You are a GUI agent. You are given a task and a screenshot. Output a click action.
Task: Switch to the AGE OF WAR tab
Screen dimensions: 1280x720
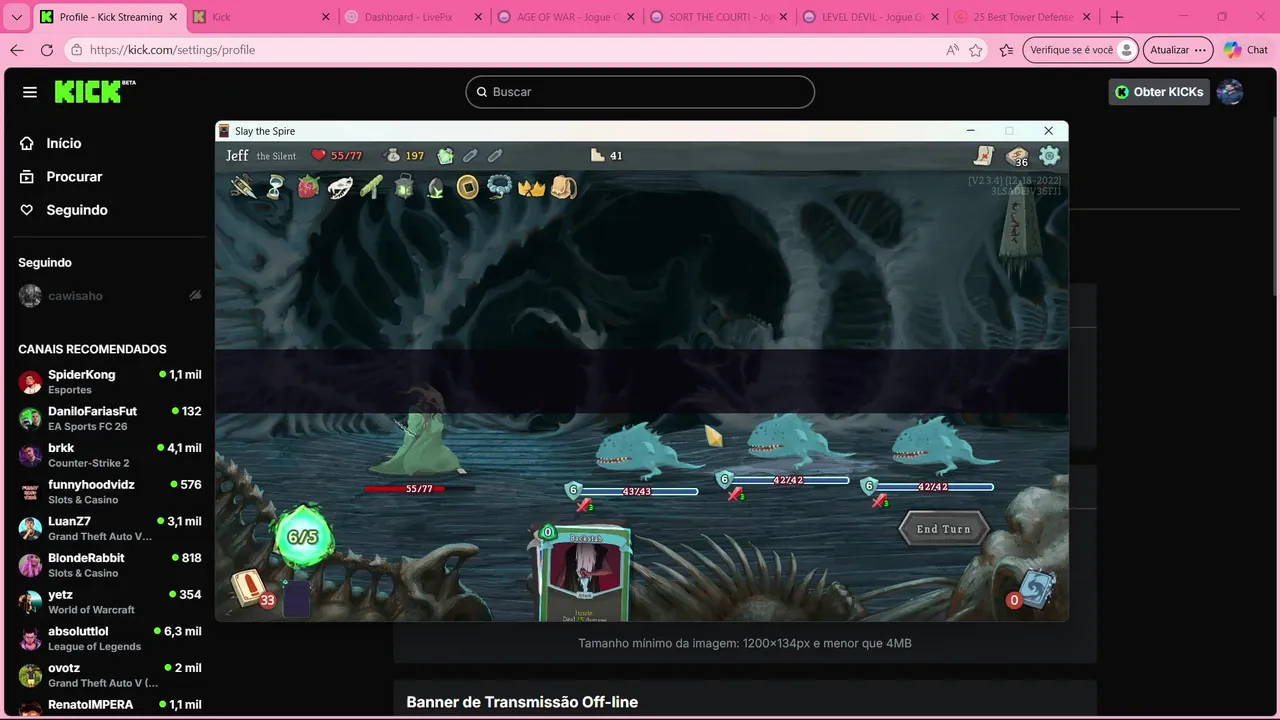click(x=565, y=17)
